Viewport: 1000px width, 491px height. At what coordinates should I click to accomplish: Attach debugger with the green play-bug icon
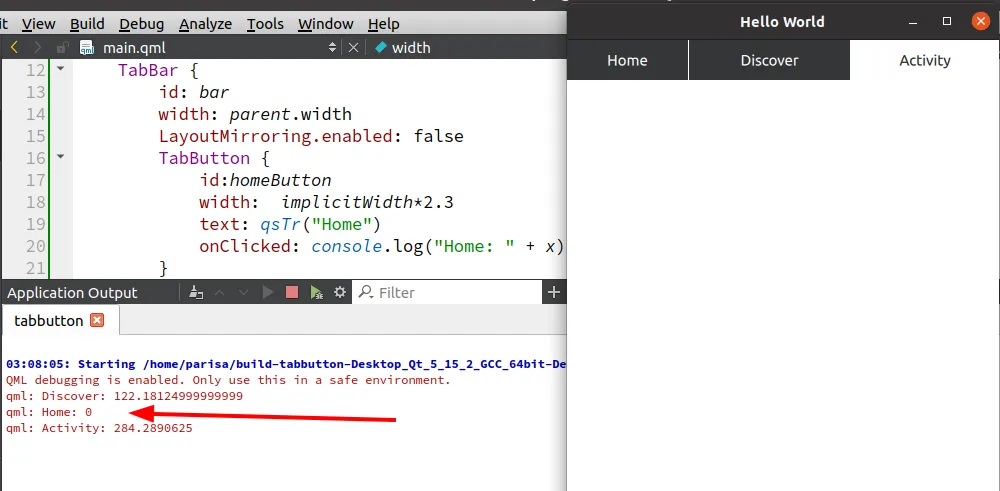coord(316,293)
